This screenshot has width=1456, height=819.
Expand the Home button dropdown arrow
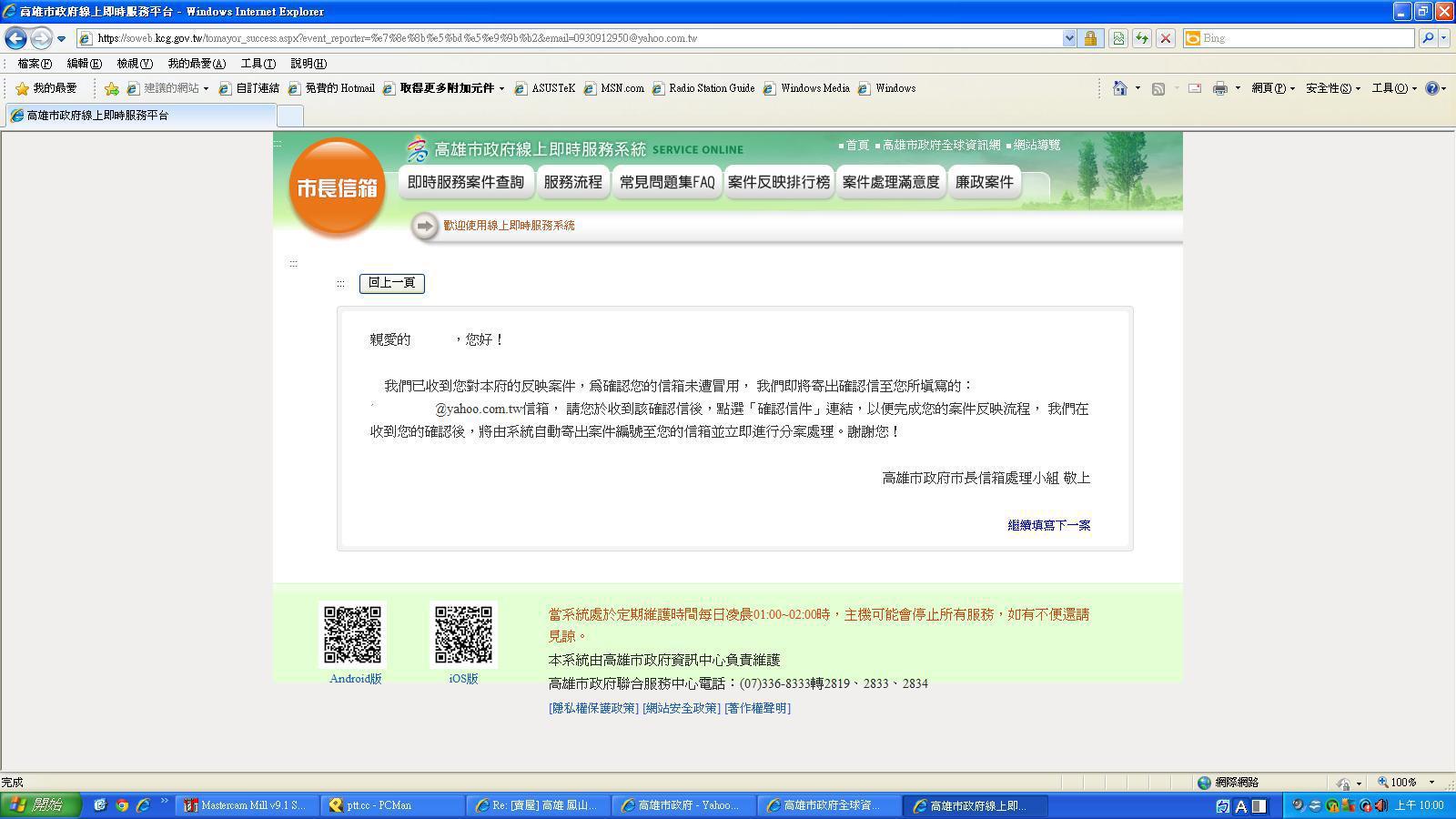(1137, 88)
